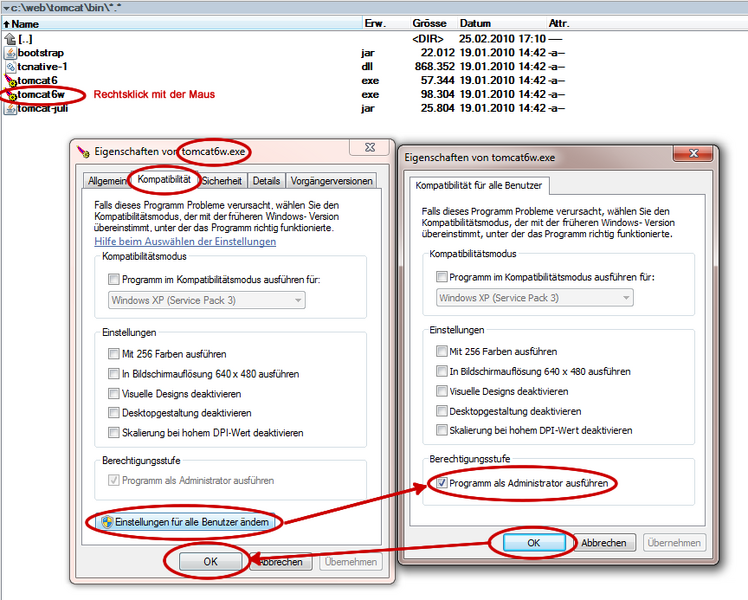
Task: Click the 22.012 size value
Action: (x=437, y=52)
